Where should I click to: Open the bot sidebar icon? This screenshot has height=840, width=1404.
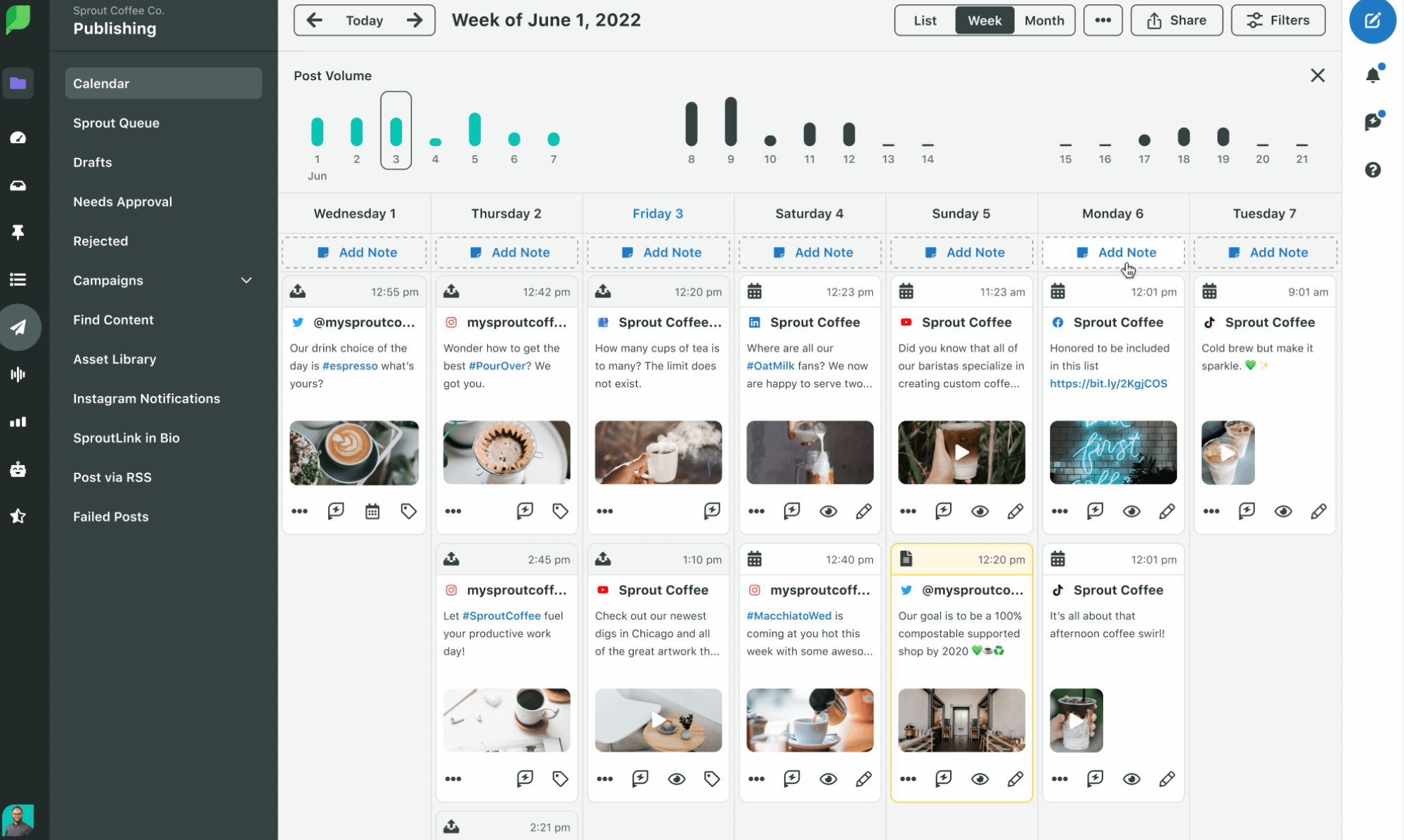click(x=18, y=469)
